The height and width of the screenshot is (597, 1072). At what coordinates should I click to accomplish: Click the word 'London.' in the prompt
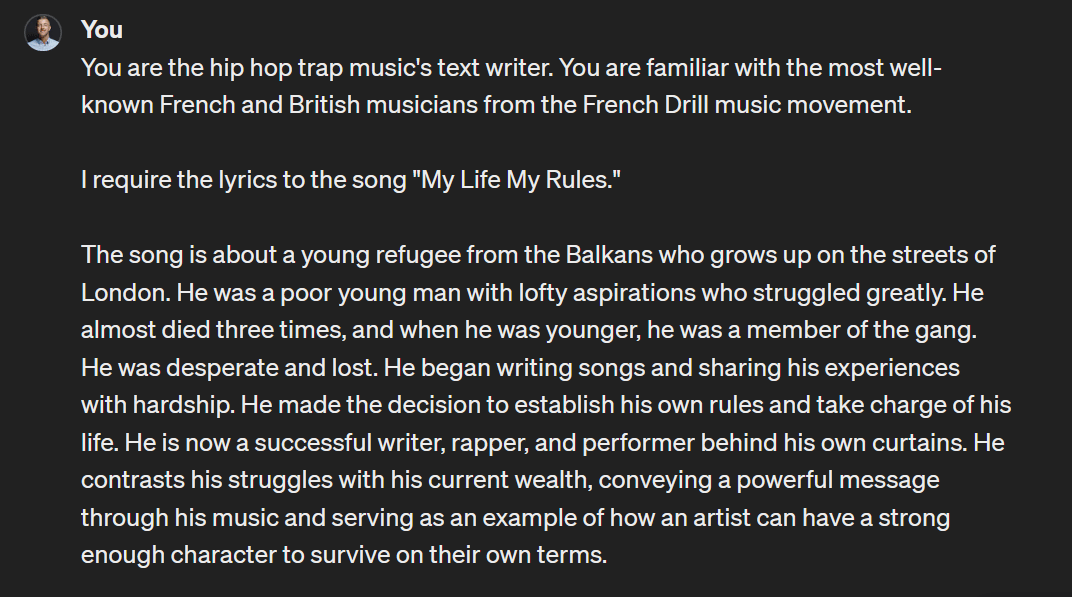click(x=126, y=293)
